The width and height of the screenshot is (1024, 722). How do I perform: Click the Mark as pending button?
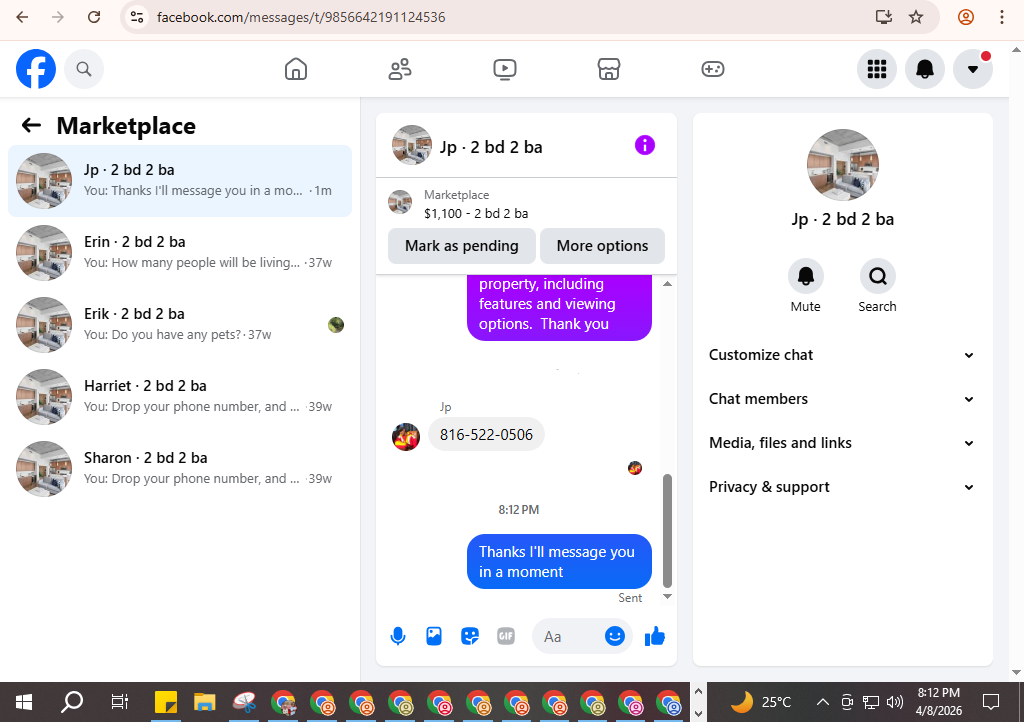[462, 246]
